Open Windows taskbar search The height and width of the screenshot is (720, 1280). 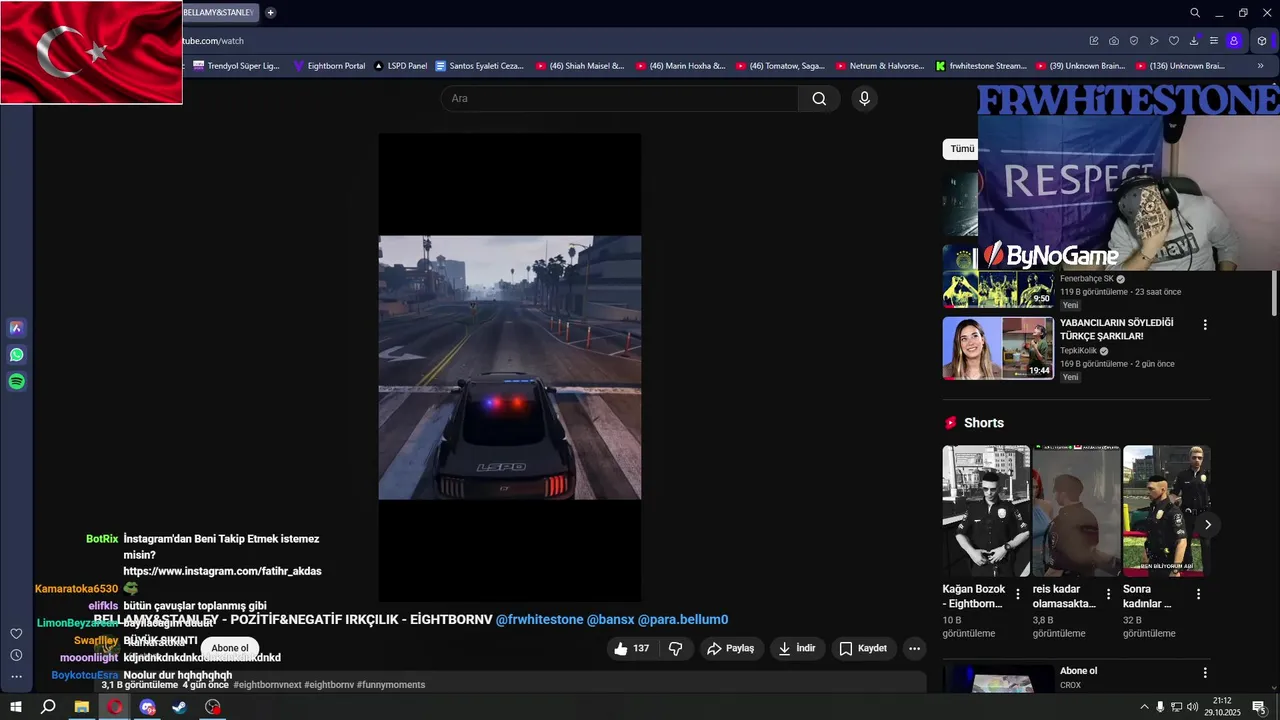[x=48, y=707]
